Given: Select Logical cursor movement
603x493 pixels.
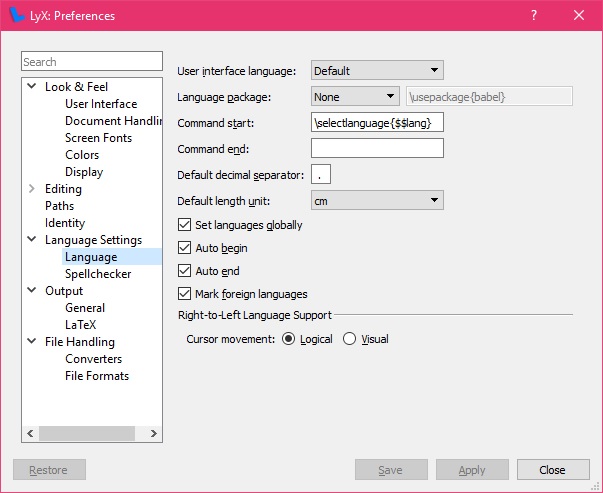Looking at the screenshot, I should point(288,339).
